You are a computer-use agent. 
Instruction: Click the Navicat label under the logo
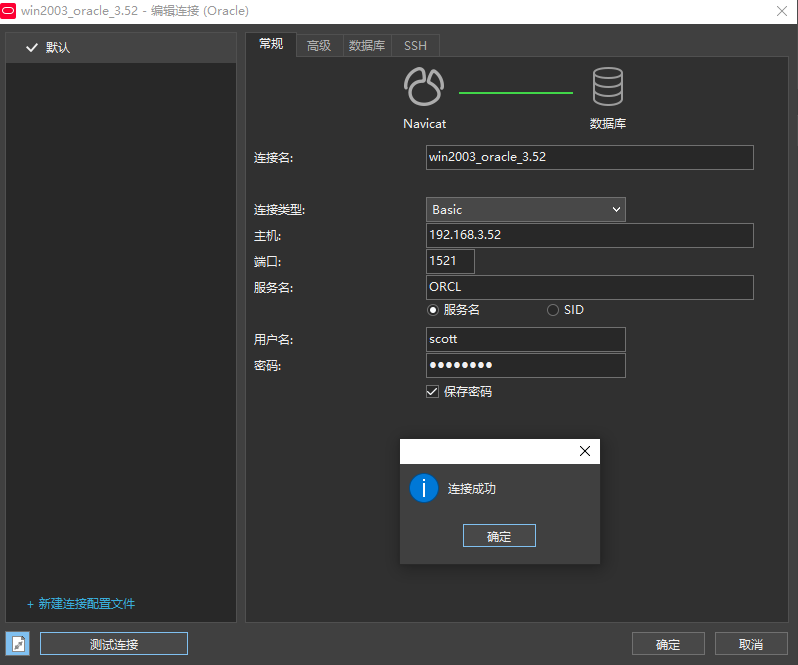click(424, 124)
